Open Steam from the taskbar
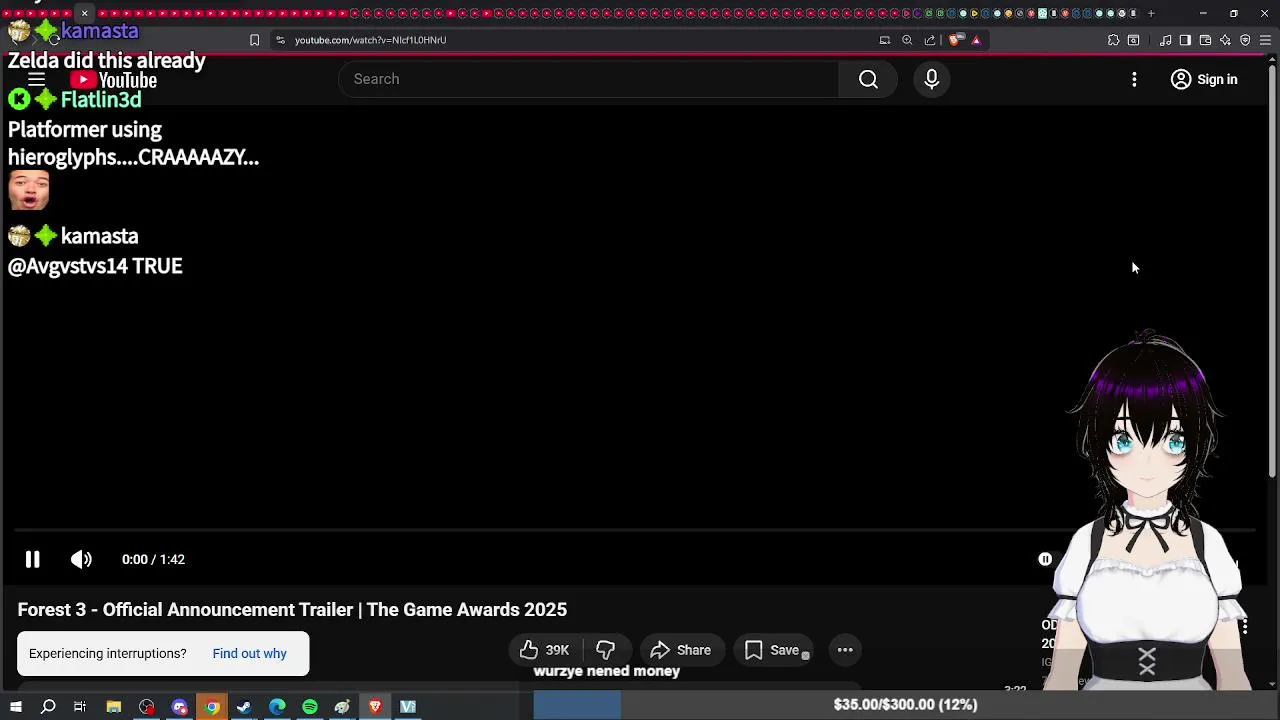This screenshot has height=720, width=1280. 244,706
